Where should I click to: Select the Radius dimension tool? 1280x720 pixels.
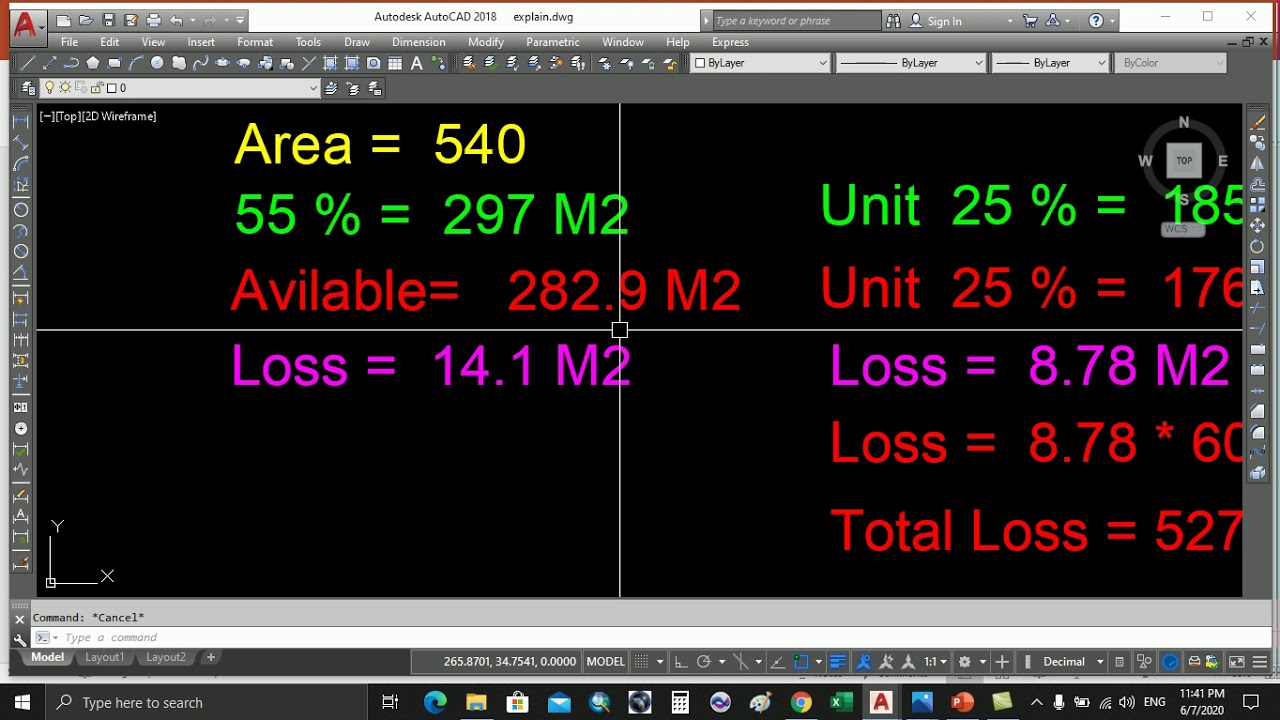click(20, 209)
